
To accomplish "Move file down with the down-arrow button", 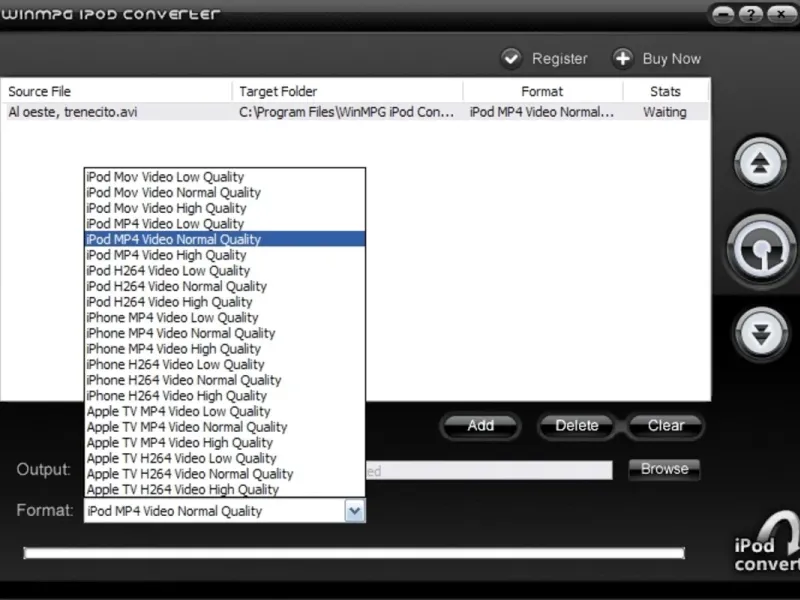I will pos(760,334).
